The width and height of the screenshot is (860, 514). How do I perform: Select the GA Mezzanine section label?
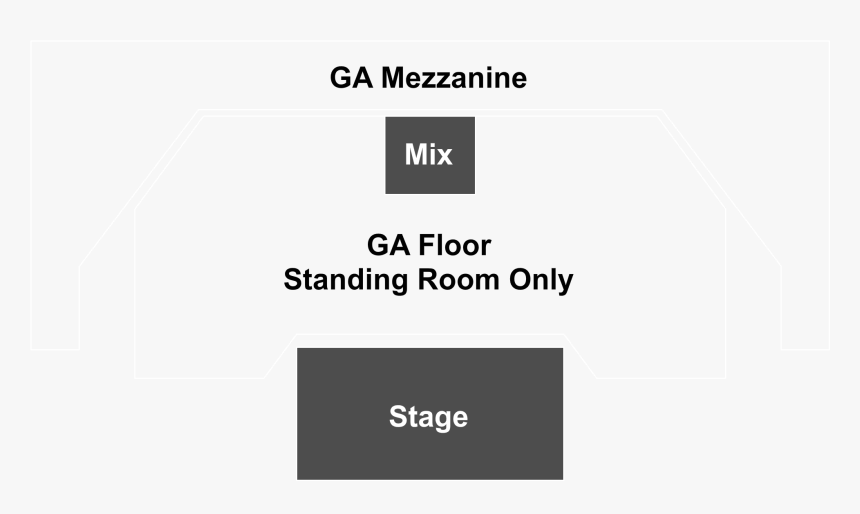(x=428, y=78)
